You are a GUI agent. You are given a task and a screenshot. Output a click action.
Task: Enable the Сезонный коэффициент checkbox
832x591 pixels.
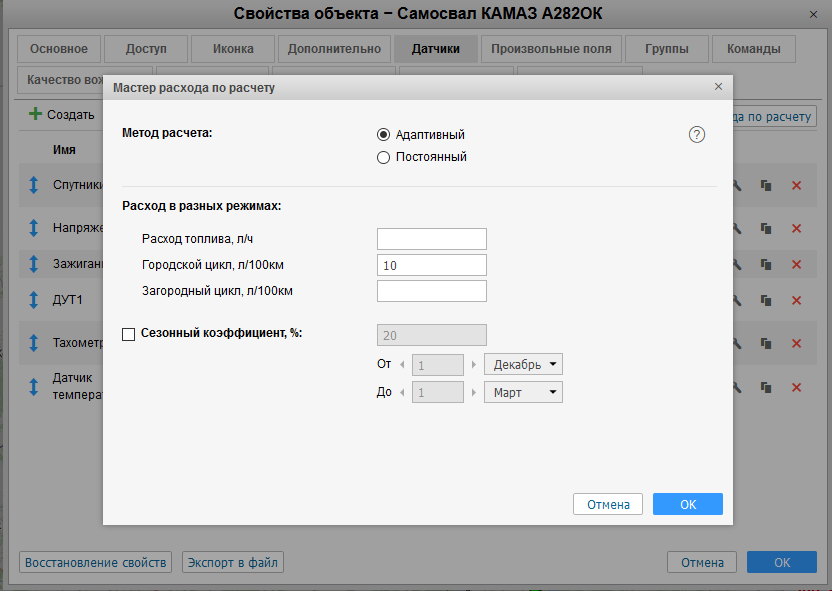coord(128,335)
